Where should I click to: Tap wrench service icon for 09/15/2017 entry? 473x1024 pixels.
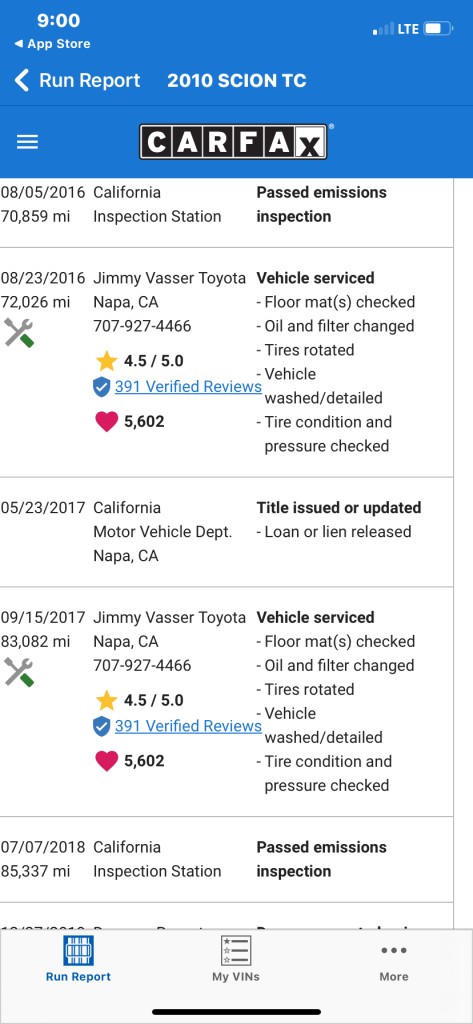pyautogui.click(x=19, y=672)
